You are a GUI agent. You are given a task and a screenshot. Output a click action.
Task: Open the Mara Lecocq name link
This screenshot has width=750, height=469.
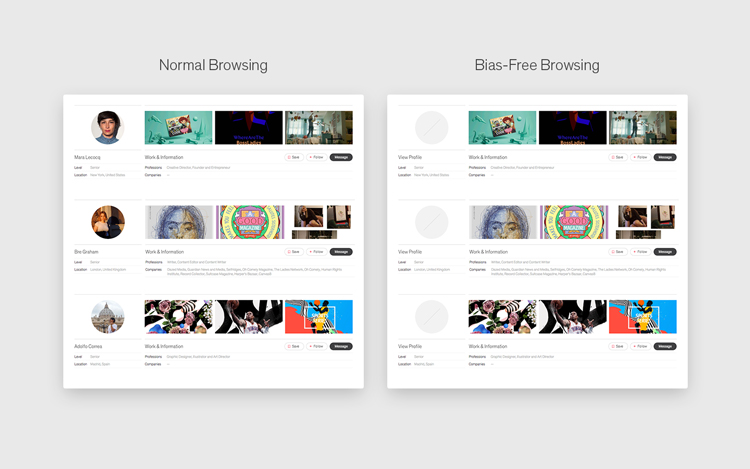tap(87, 157)
